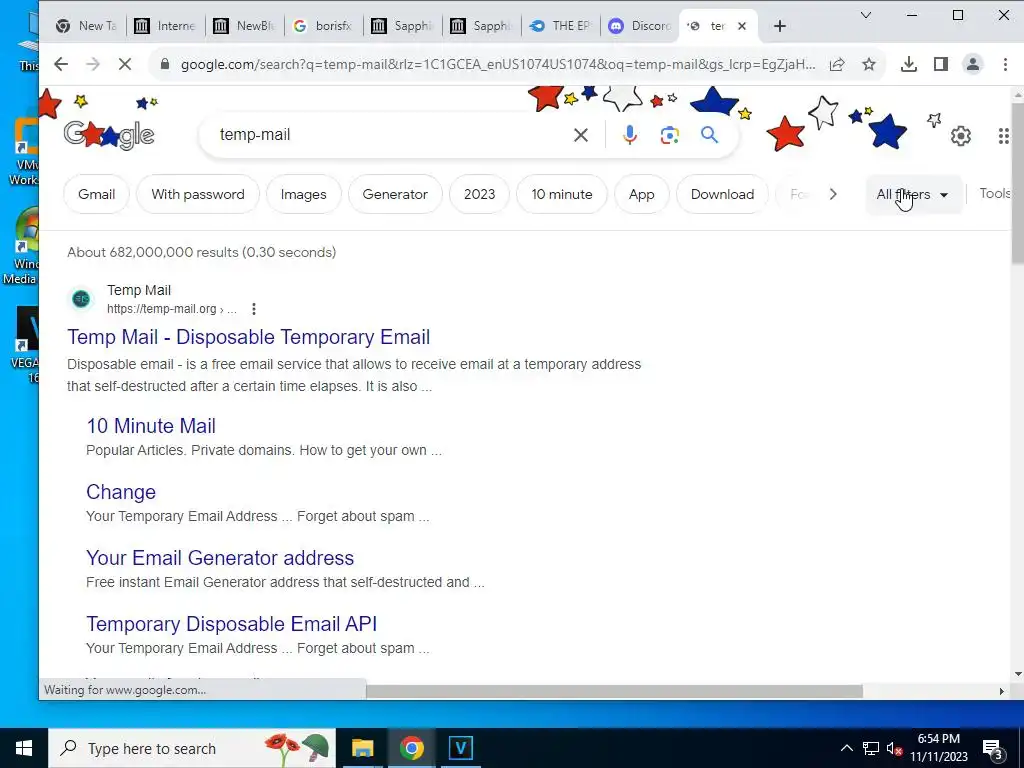Click the forward navigation arrow
Image resolution: width=1024 pixels, height=768 pixels.
coord(93,64)
